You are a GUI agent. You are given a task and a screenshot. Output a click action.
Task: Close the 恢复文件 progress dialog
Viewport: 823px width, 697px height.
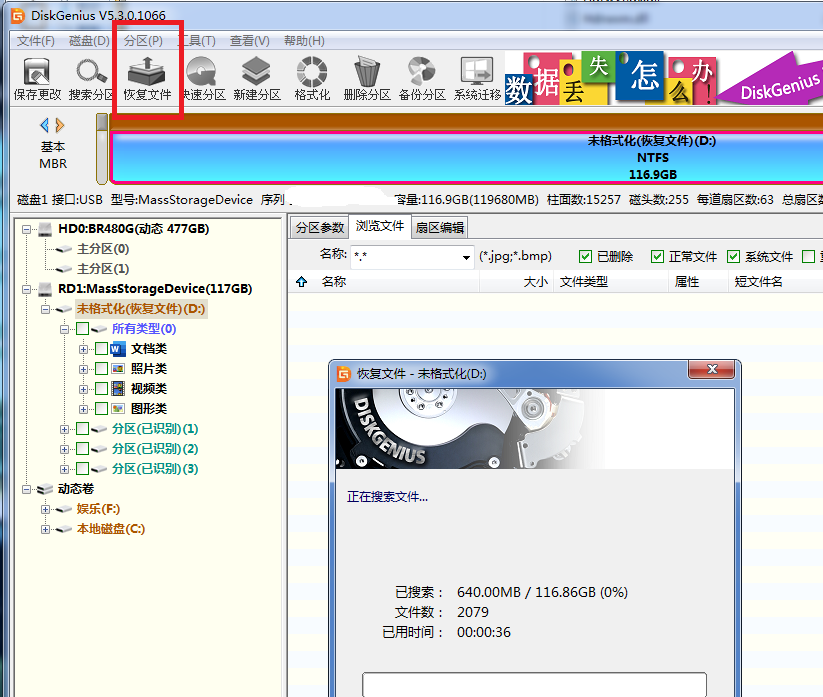(x=712, y=369)
